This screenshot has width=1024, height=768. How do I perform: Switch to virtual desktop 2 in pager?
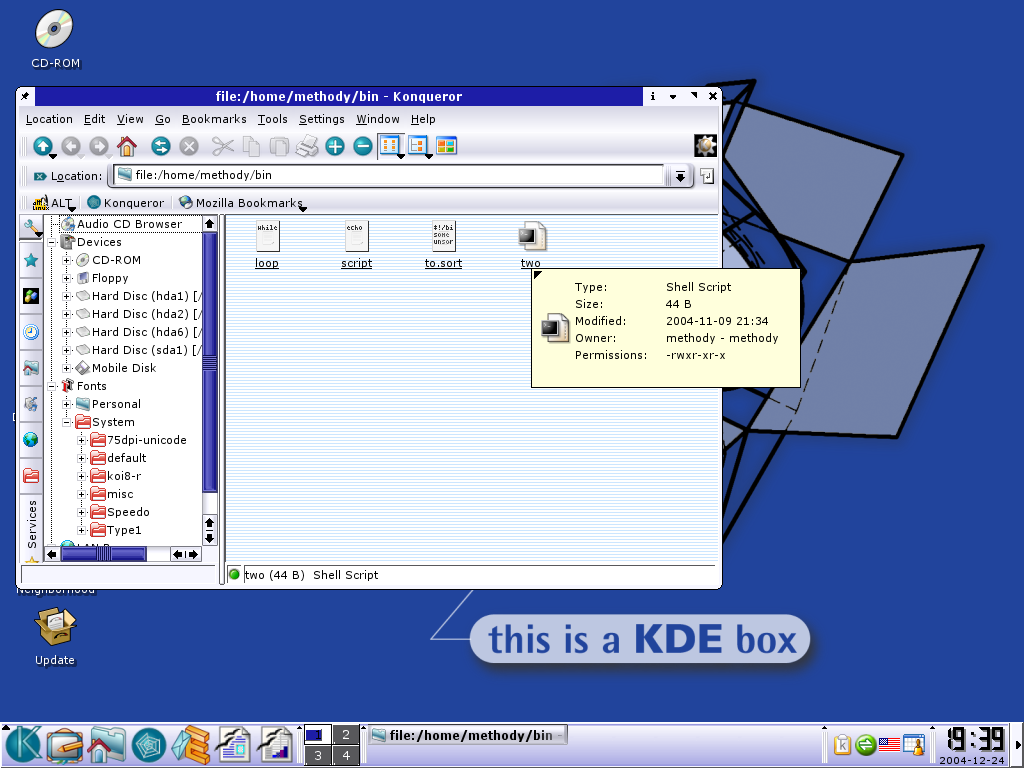click(346, 735)
